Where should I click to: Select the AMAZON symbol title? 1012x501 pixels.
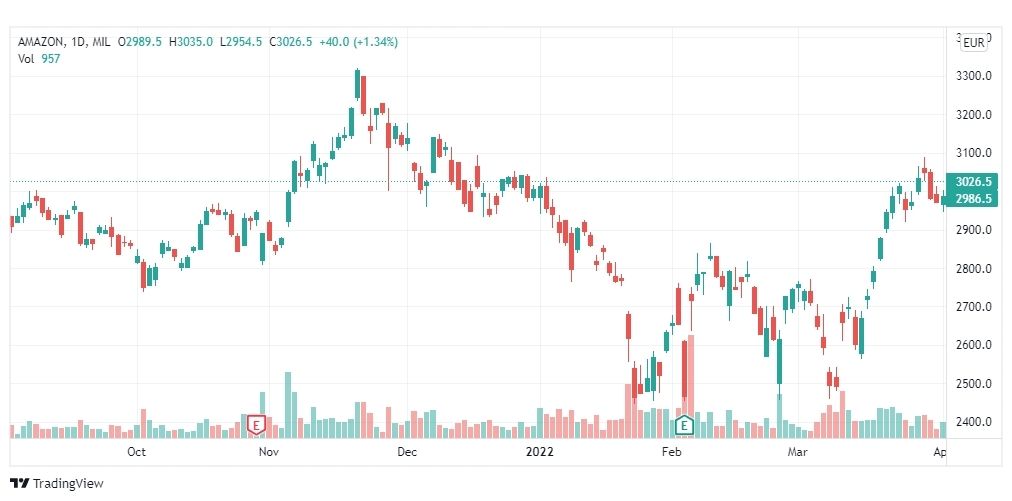pos(41,42)
